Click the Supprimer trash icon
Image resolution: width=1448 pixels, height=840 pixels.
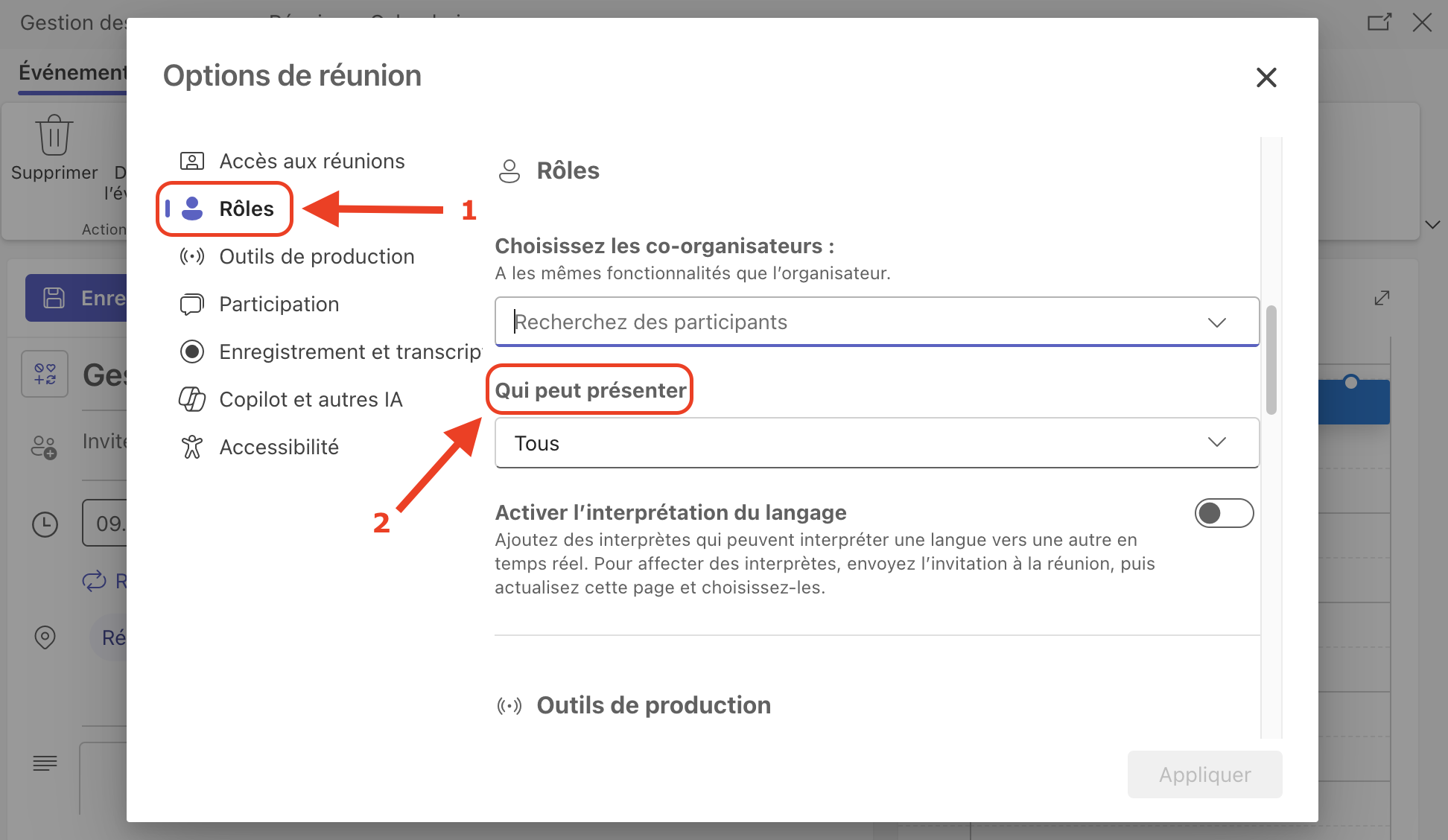tap(54, 136)
